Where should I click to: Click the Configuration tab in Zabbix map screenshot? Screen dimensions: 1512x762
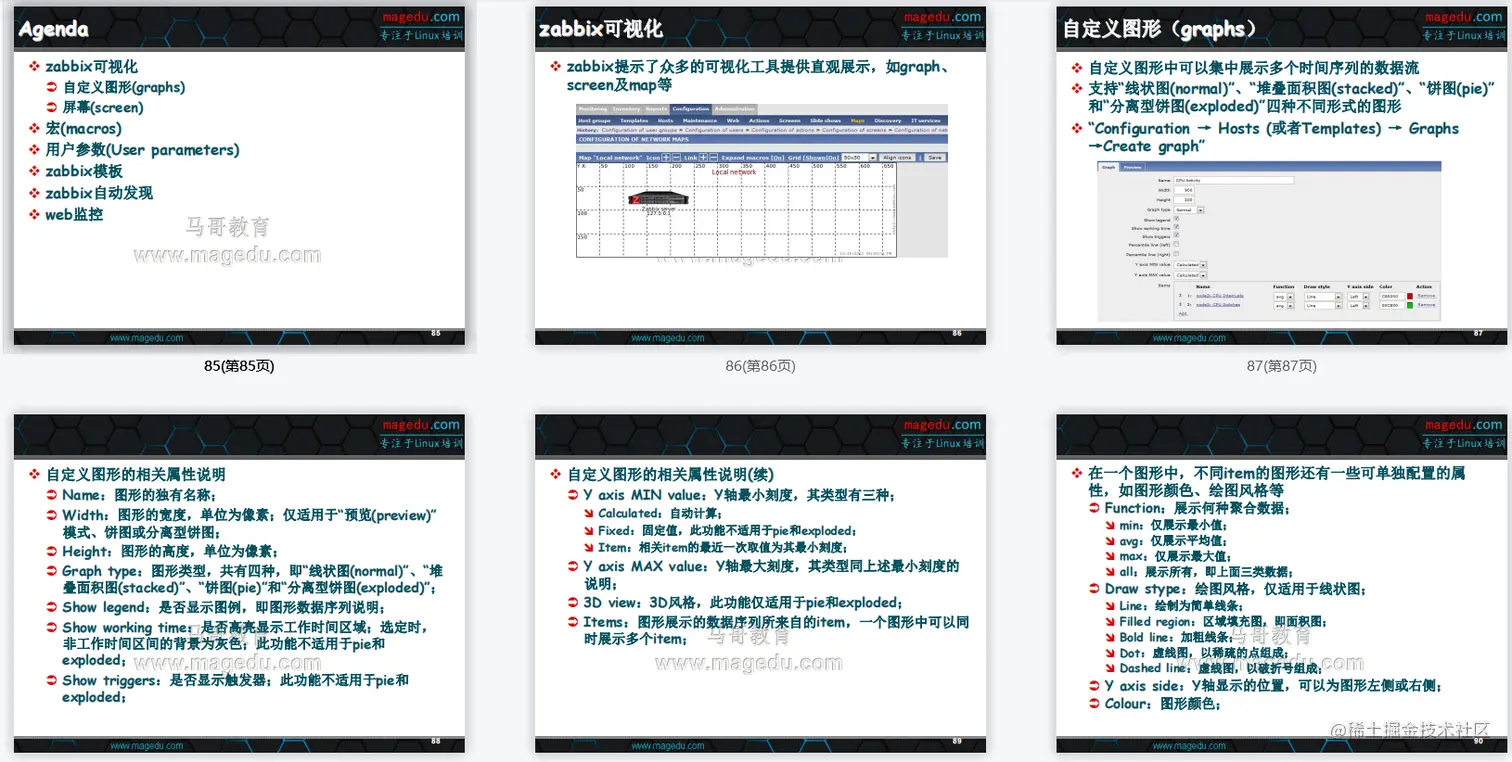[691, 109]
